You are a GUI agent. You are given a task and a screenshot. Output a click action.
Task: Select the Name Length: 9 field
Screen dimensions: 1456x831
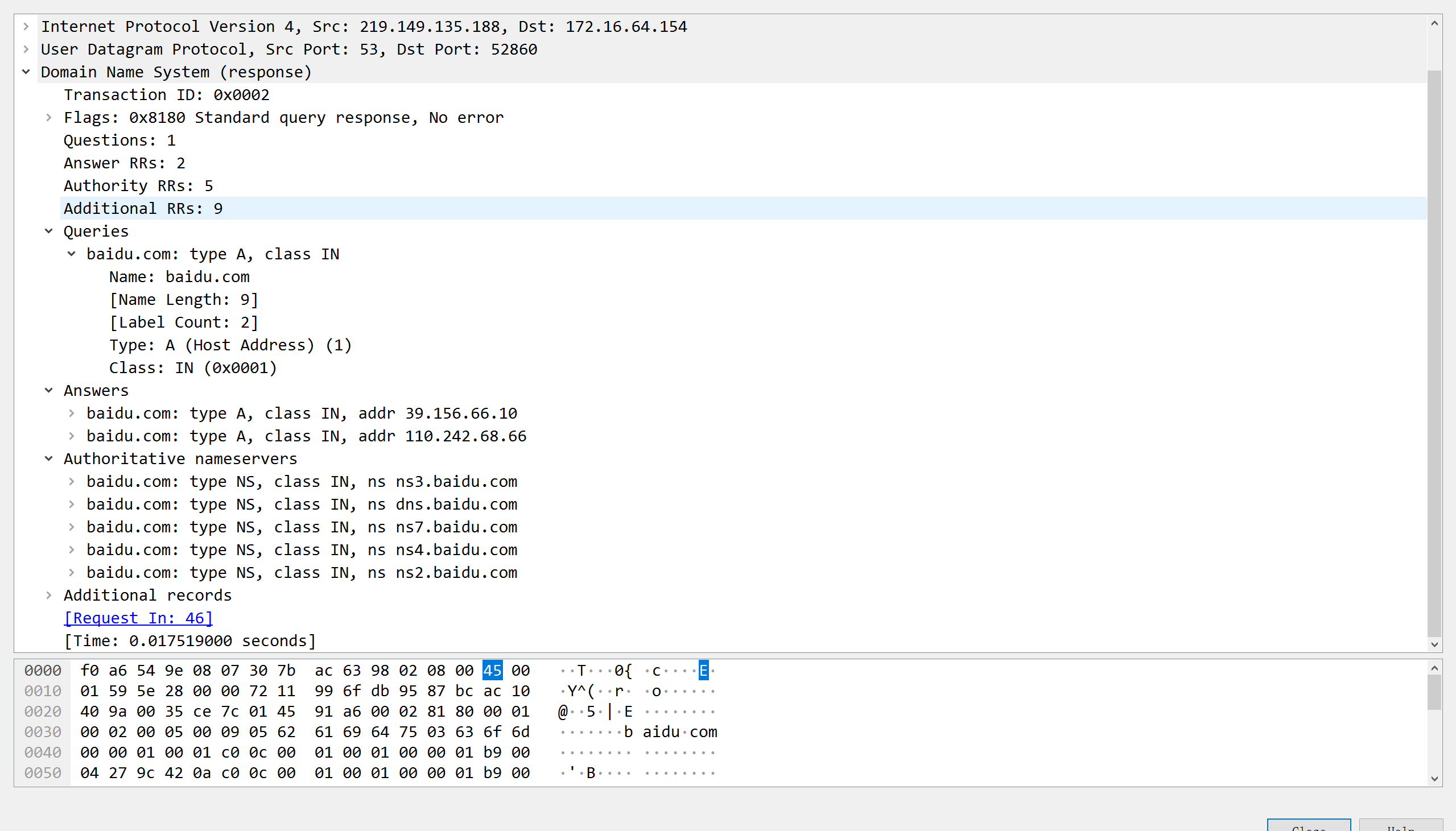pyautogui.click(x=184, y=300)
